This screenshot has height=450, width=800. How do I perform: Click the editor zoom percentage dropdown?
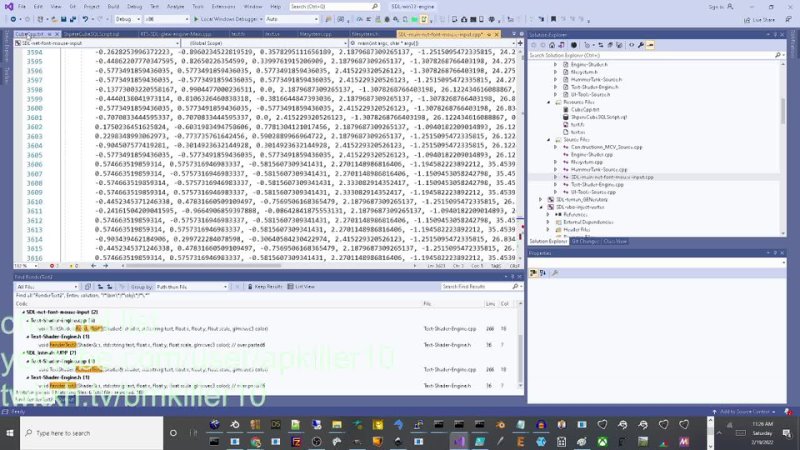click(x=26, y=266)
